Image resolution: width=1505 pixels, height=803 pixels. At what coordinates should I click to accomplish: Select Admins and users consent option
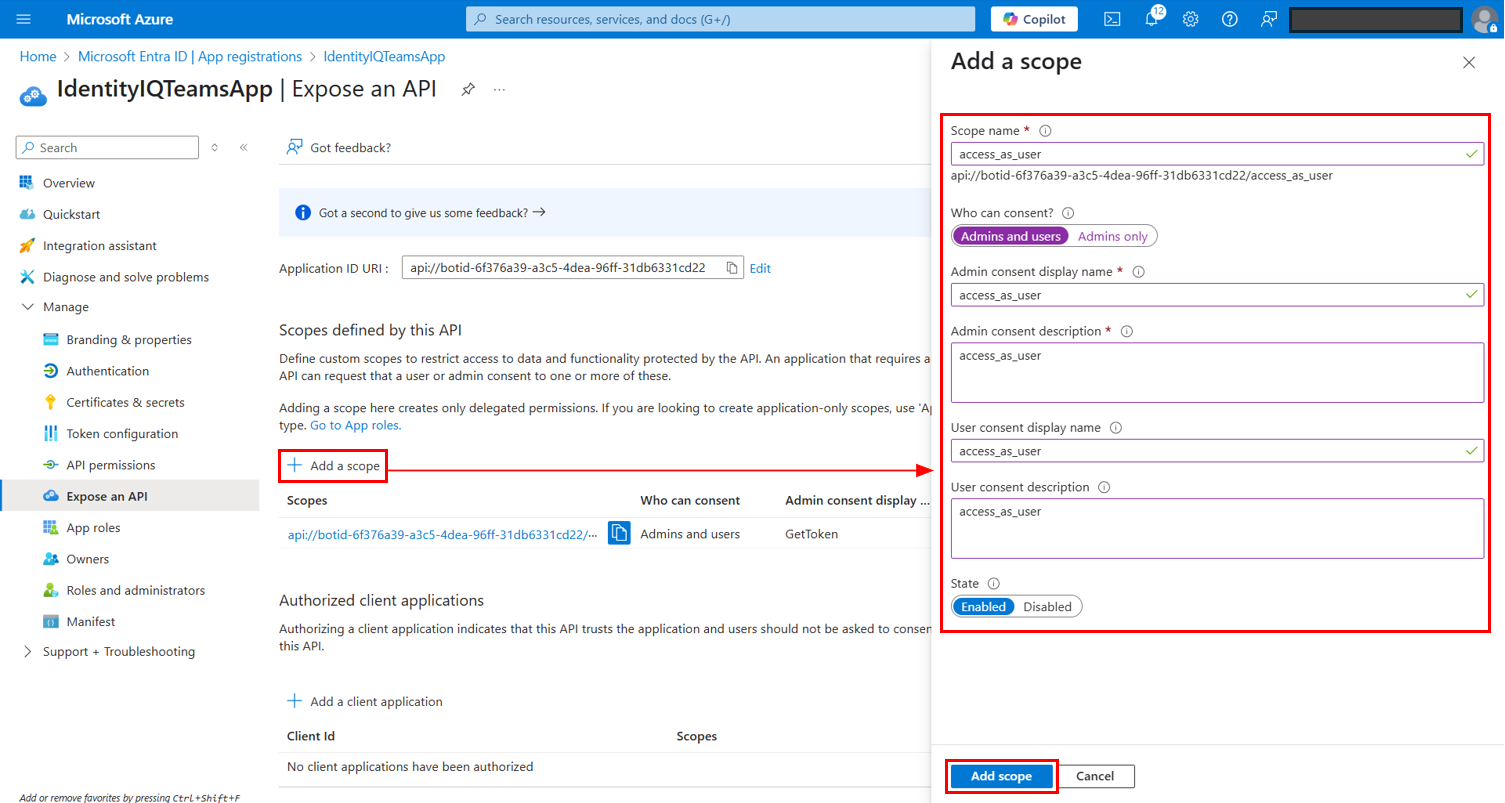click(1010, 236)
